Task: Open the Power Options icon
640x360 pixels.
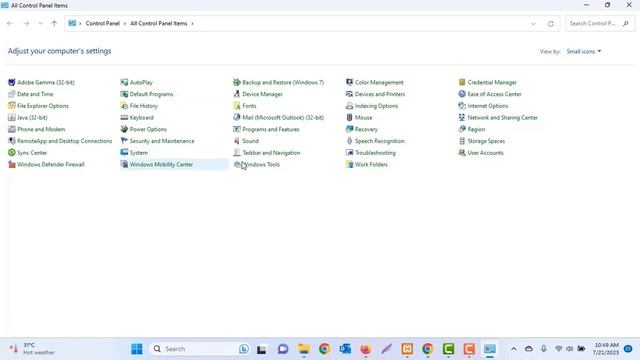Action: 124,129
